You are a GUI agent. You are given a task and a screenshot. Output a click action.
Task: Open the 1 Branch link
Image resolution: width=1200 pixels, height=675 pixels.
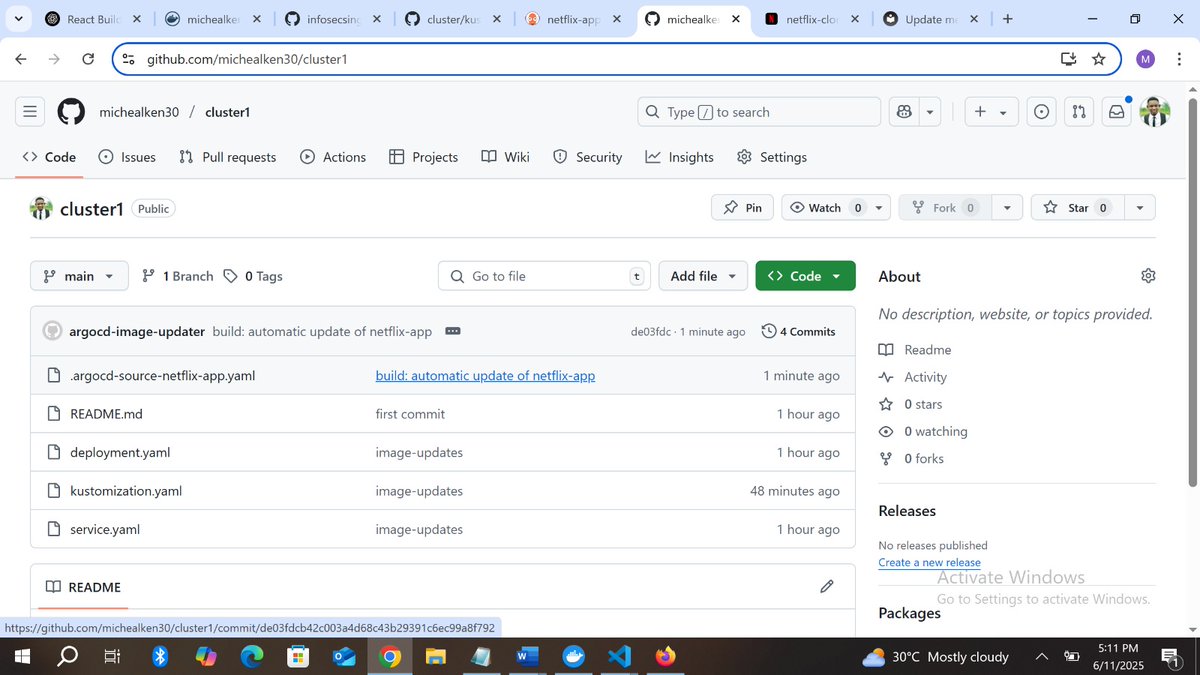tap(177, 276)
